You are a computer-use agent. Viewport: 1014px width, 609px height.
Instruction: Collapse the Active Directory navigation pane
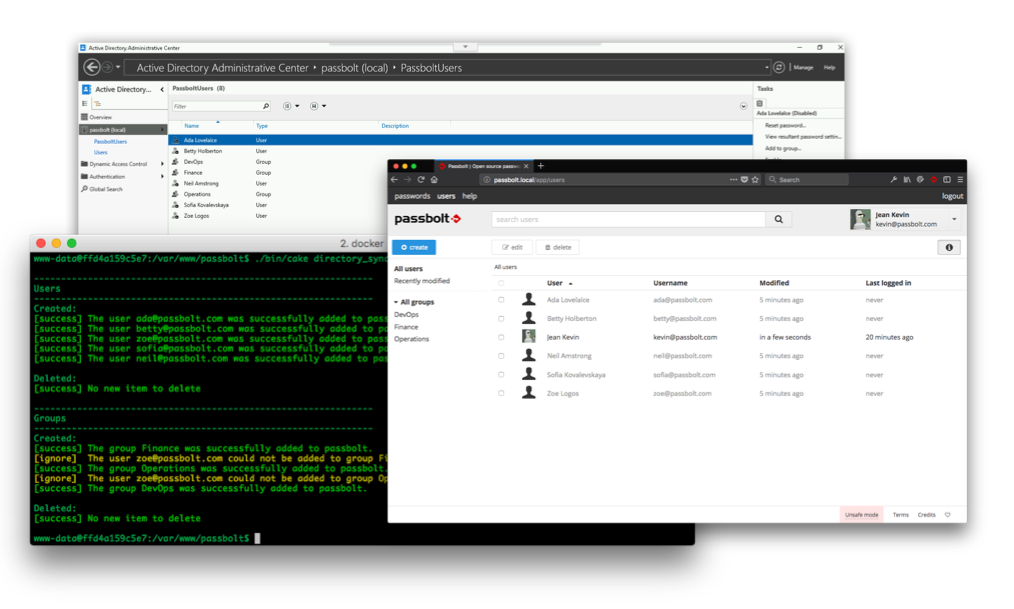[162, 89]
